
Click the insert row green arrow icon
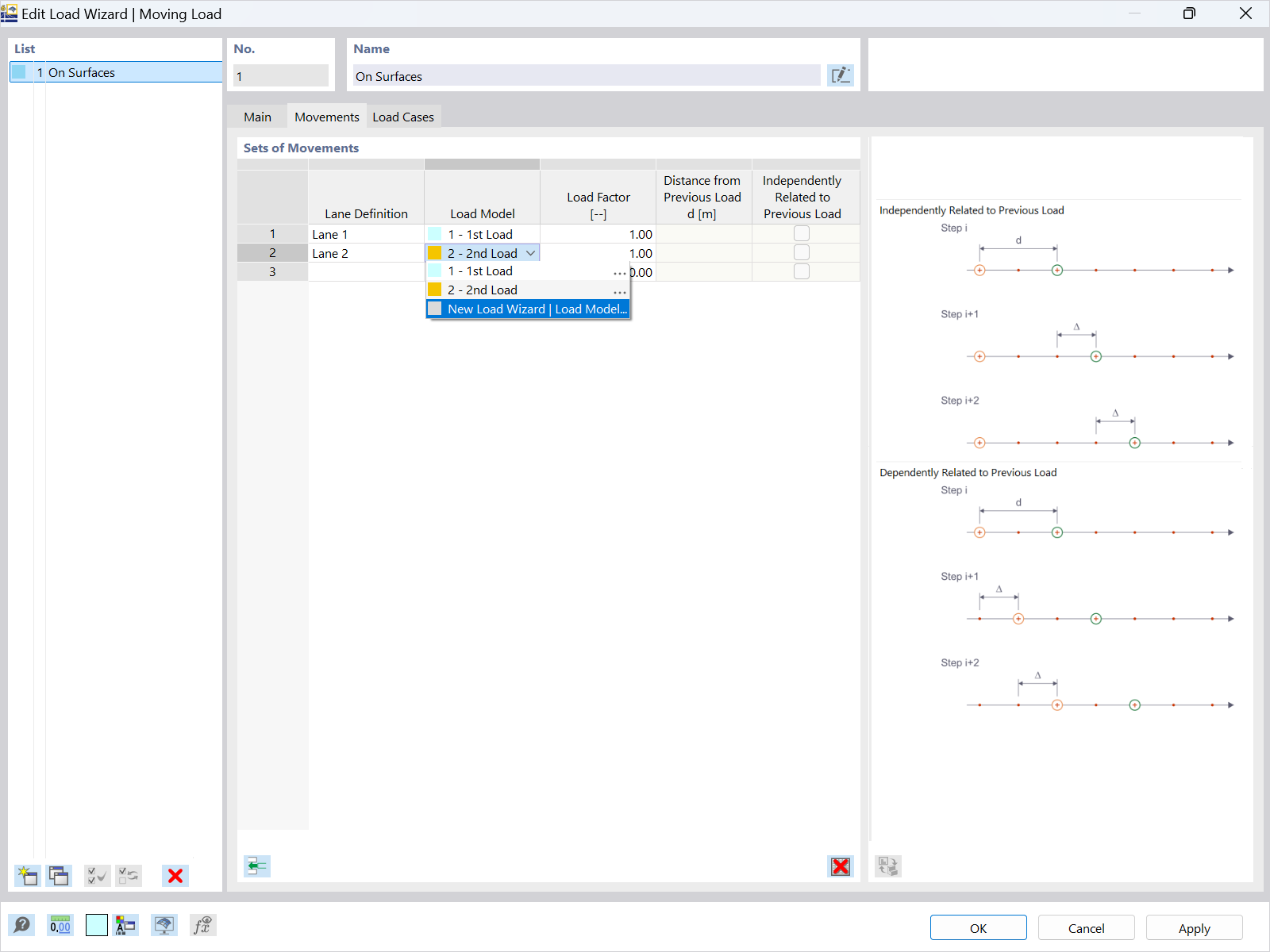click(x=256, y=866)
